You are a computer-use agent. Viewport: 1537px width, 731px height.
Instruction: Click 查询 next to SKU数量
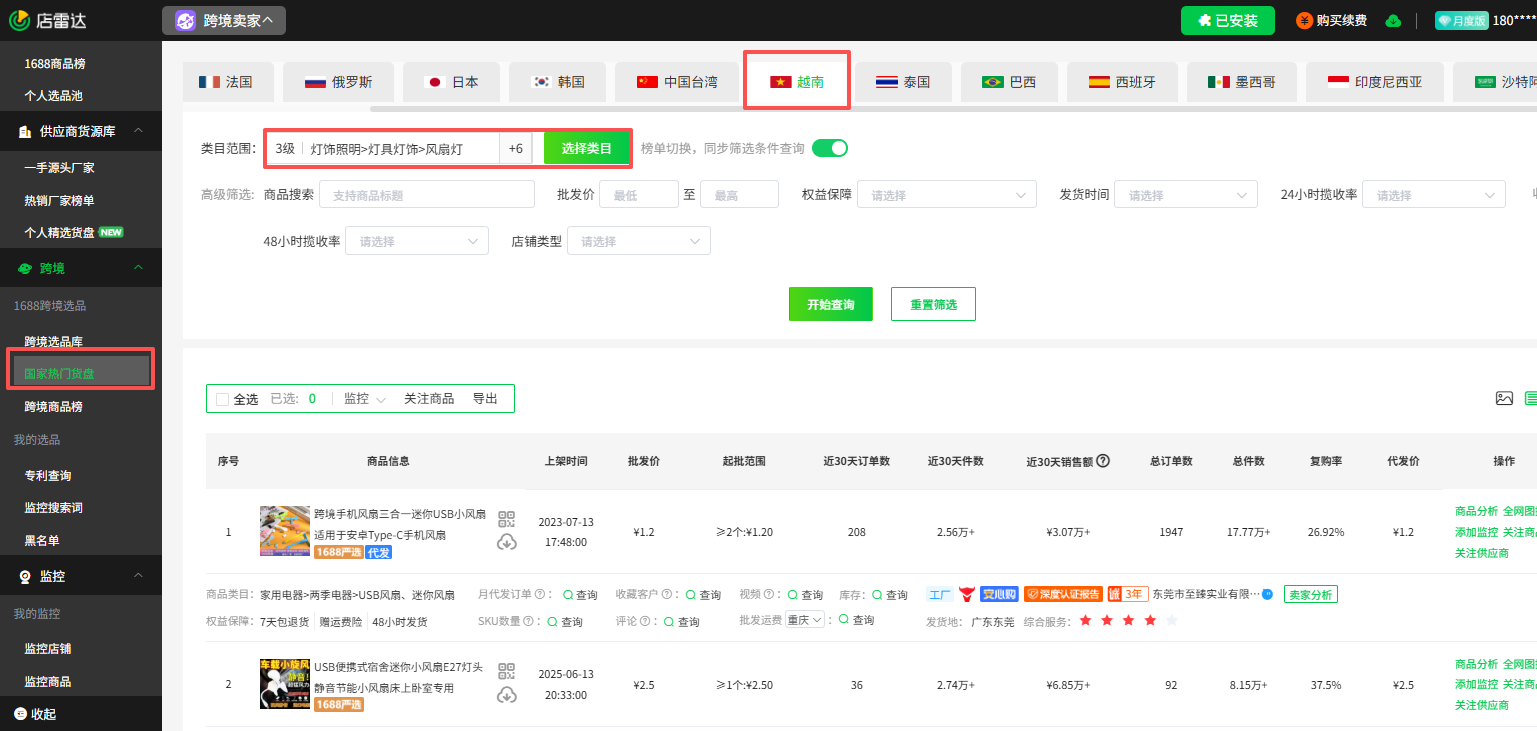point(565,621)
